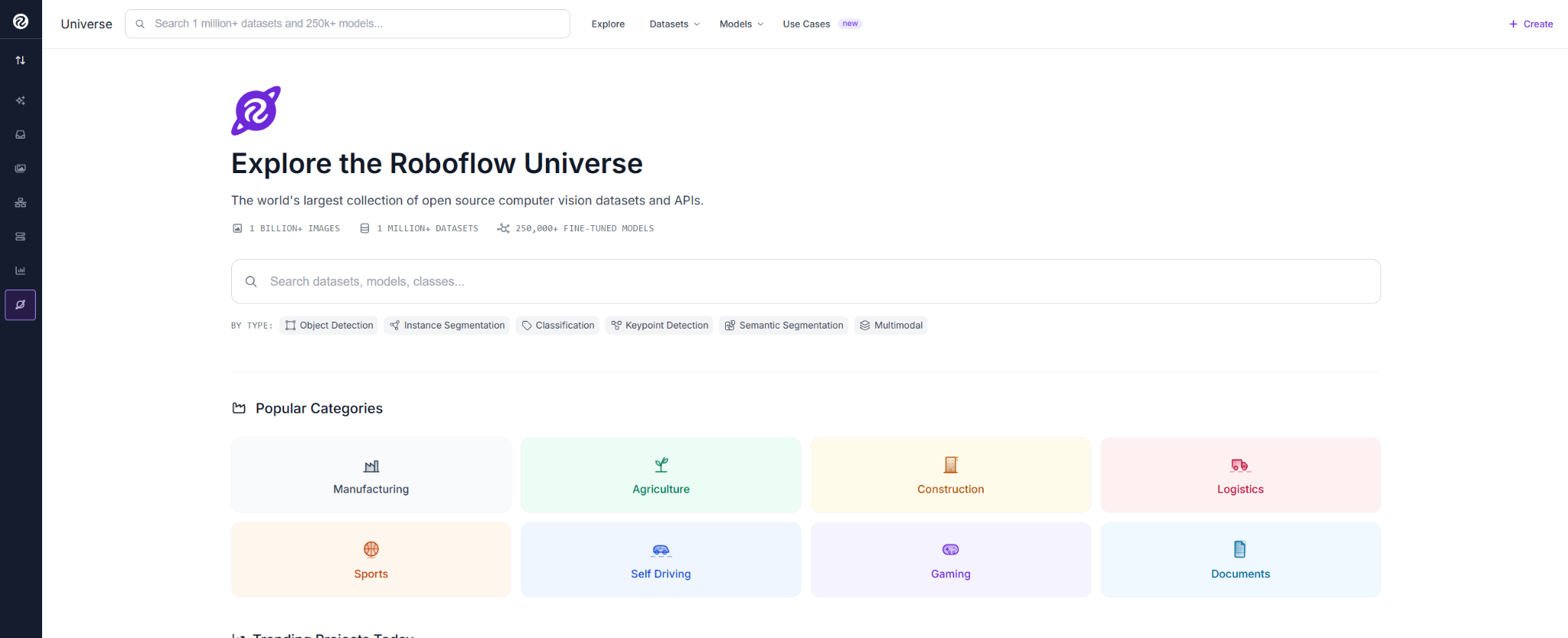Open the sparkles AI icon in sidebar
Viewport: 1568px width, 638px height.
(x=21, y=100)
